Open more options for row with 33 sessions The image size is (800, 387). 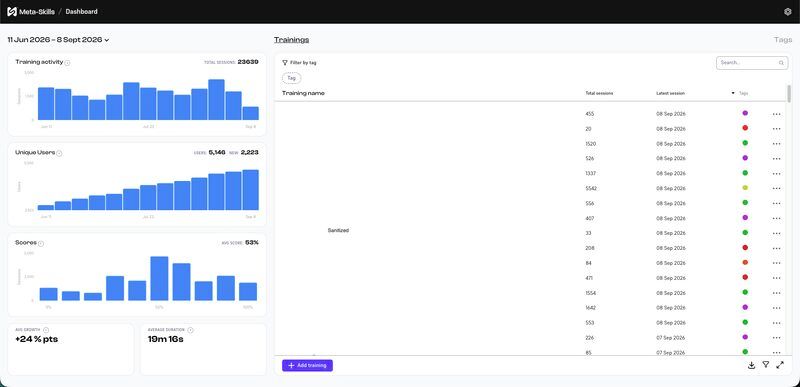pyautogui.click(x=777, y=234)
